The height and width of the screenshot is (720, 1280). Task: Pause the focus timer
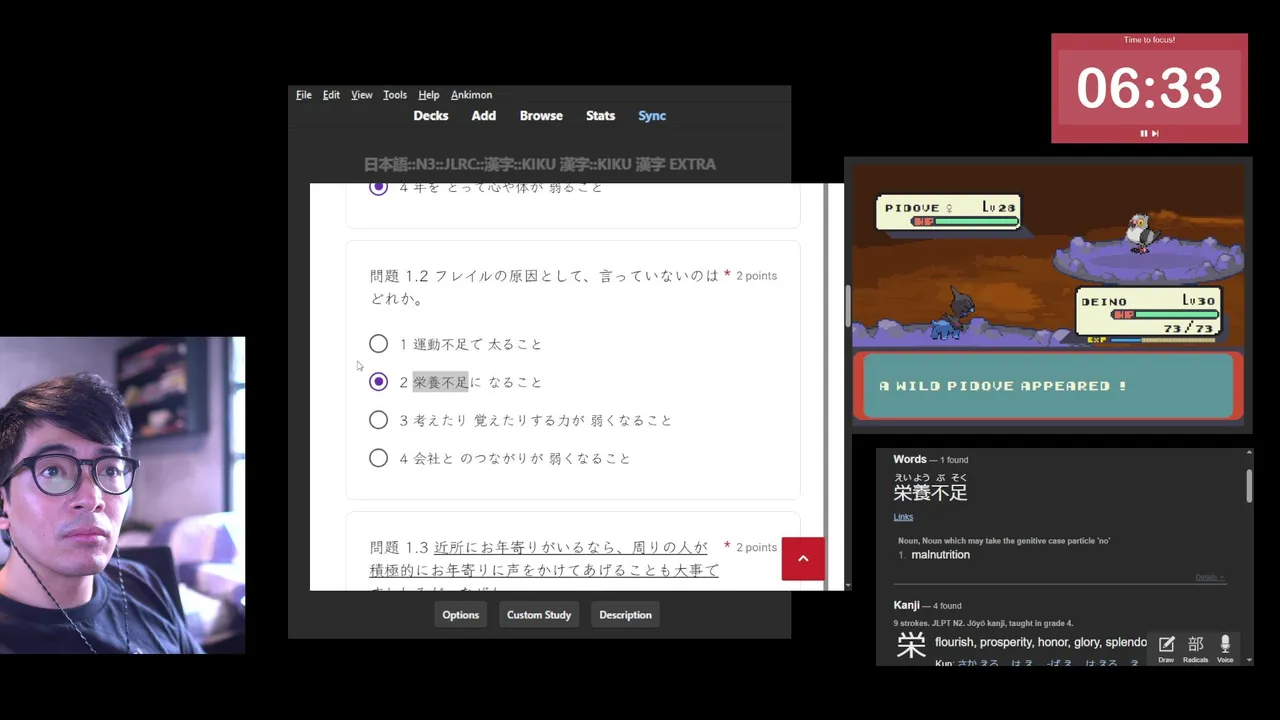pyautogui.click(x=1144, y=133)
